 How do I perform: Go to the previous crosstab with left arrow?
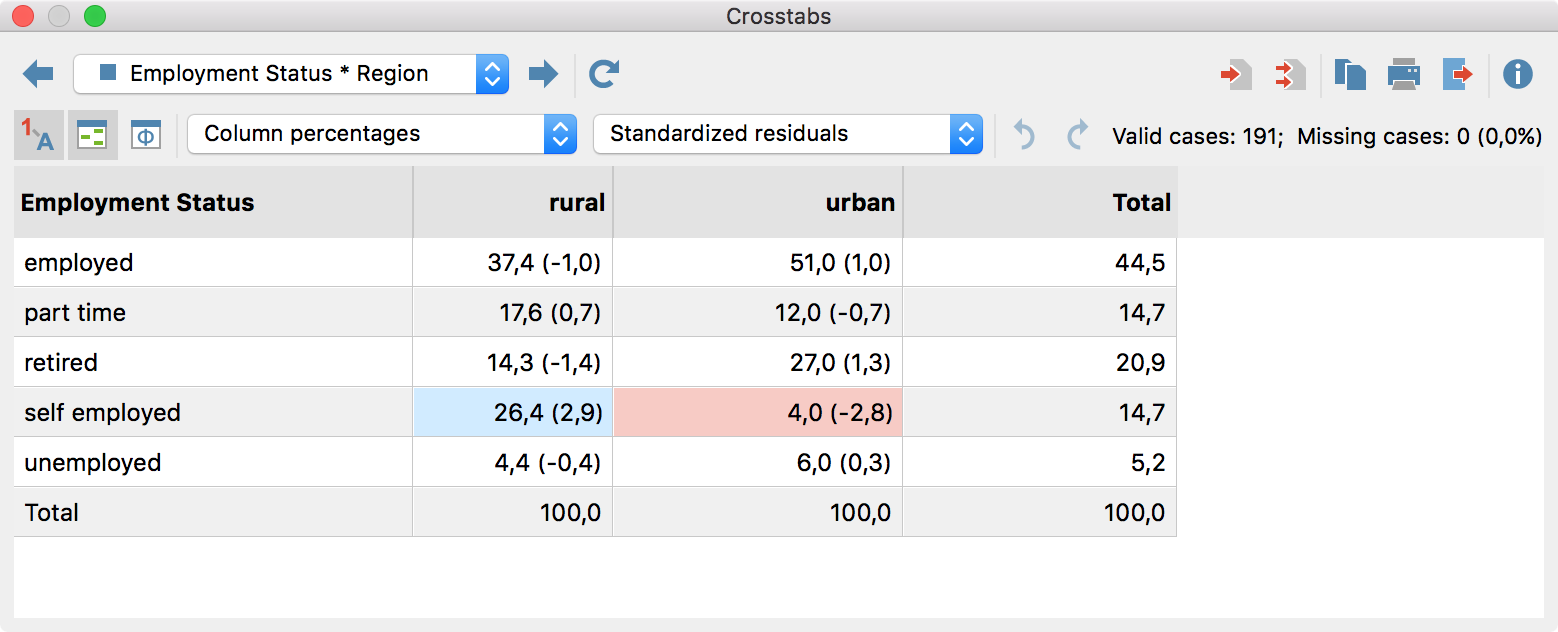[38, 74]
